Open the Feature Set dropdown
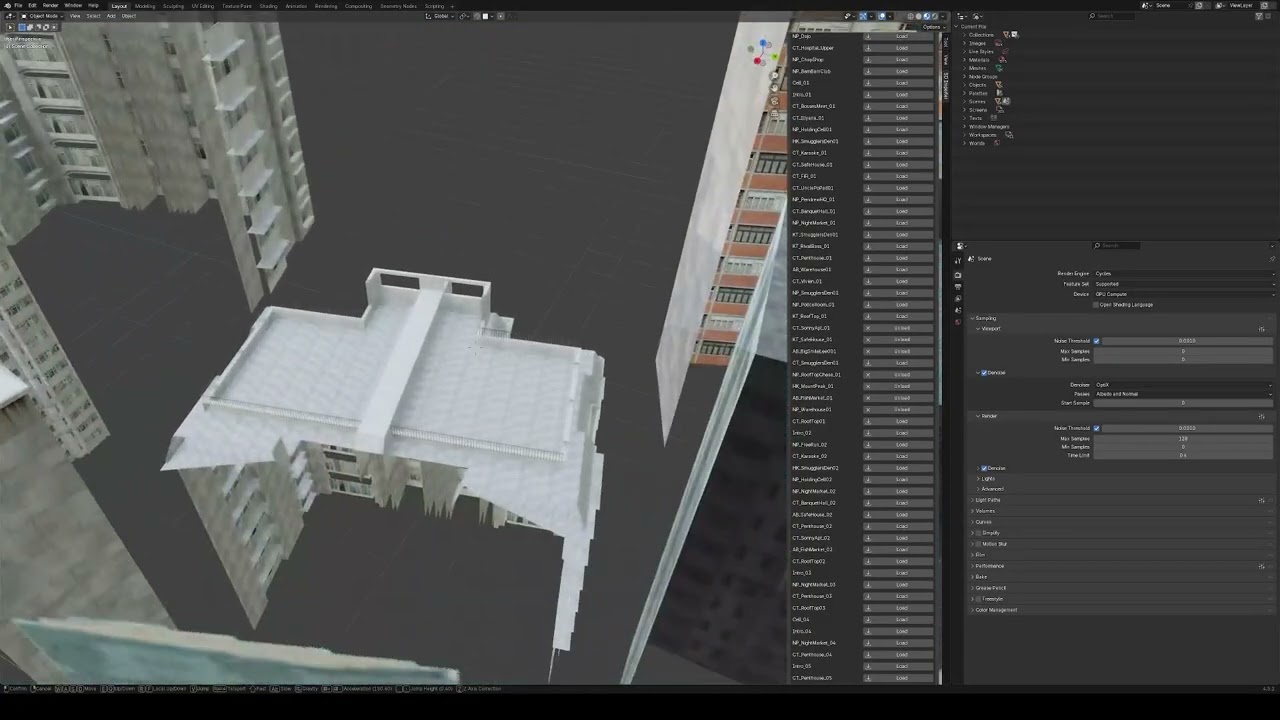Image resolution: width=1280 pixels, height=720 pixels. [x=1184, y=284]
